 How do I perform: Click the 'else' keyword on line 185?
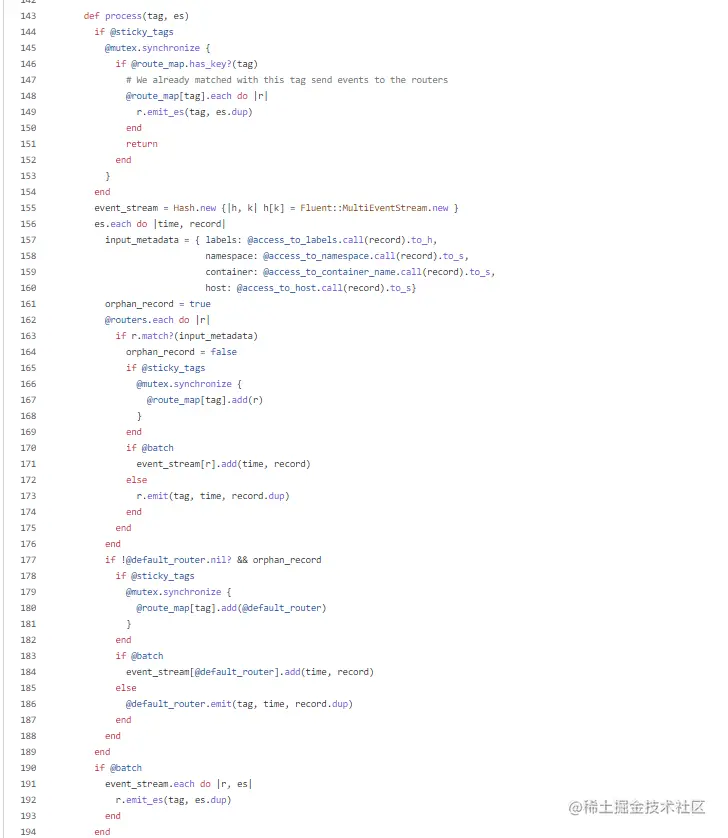[126, 688]
